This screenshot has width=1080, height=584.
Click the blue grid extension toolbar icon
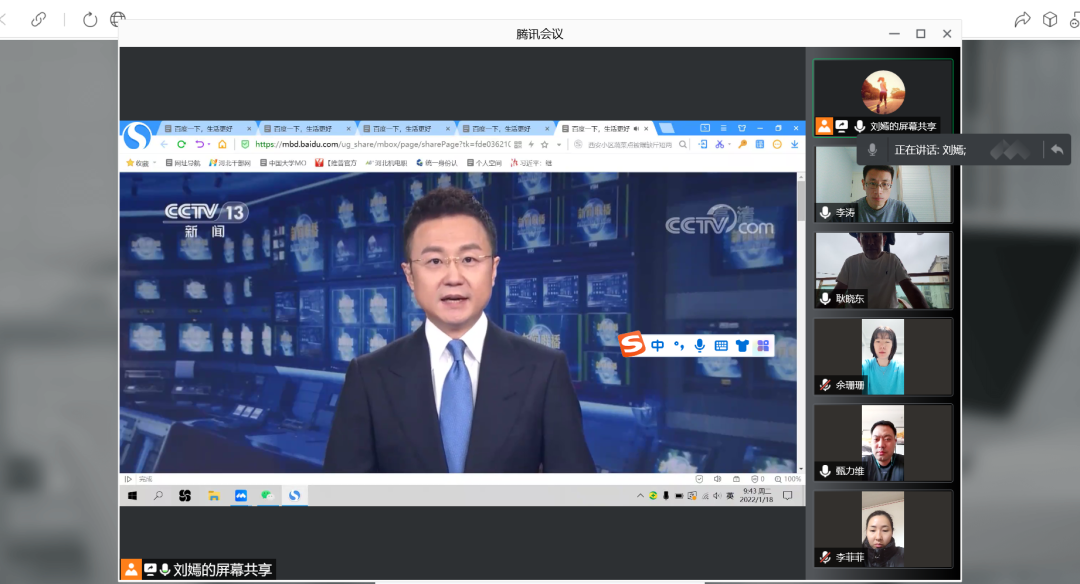pyautogui.click(x=760, y=145)
